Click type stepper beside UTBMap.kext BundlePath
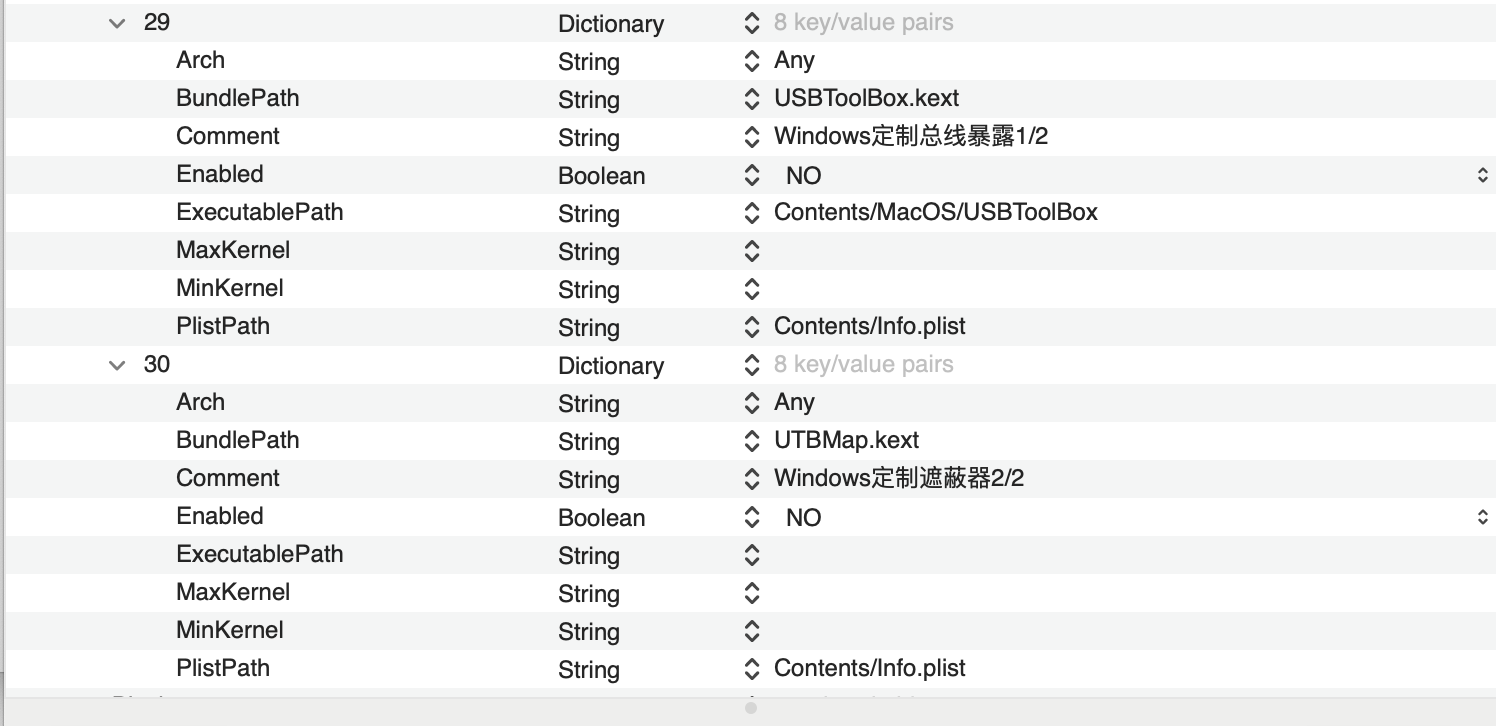1496x726 pixels. pyautogui.click(x=752, y=441)
